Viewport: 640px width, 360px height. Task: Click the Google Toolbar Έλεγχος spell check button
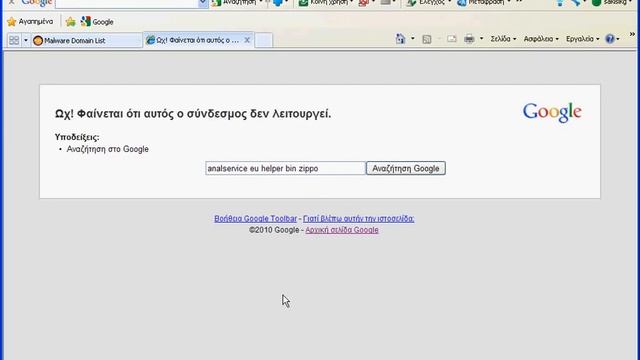pyautogui.click(x=429, y=3)
